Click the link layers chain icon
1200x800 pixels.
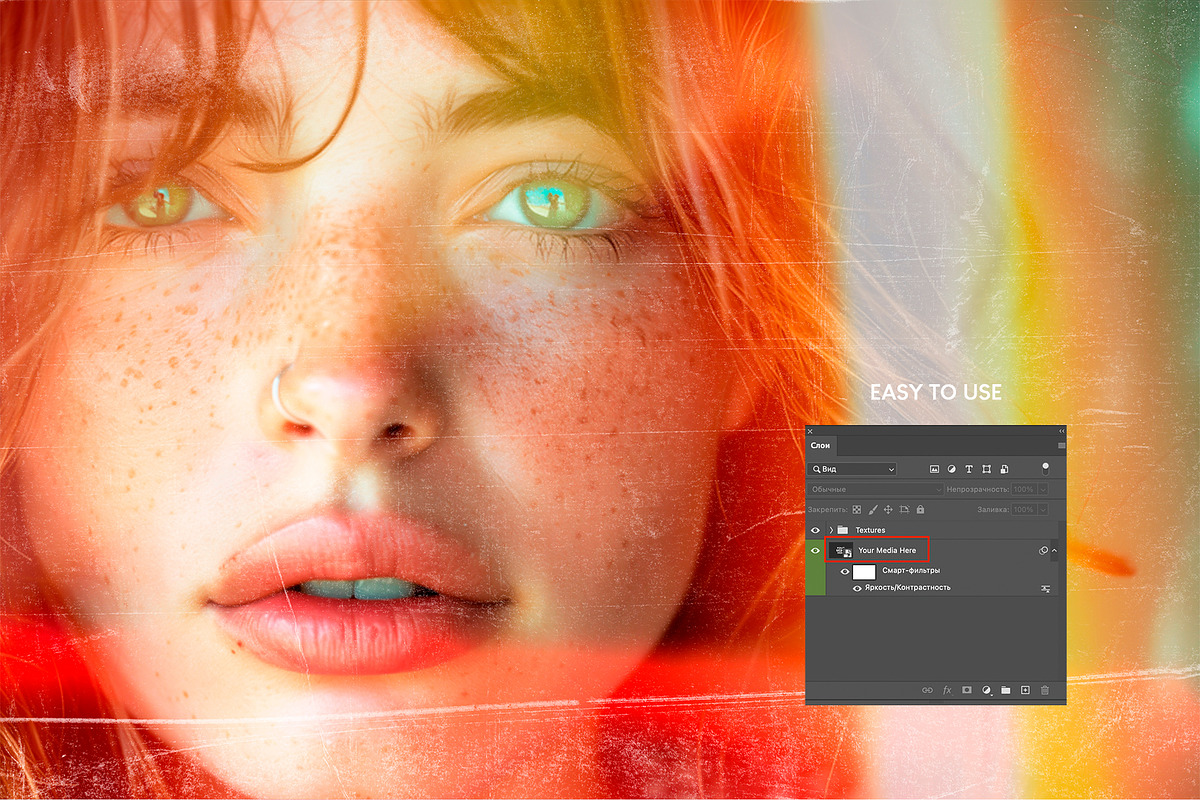927,690
